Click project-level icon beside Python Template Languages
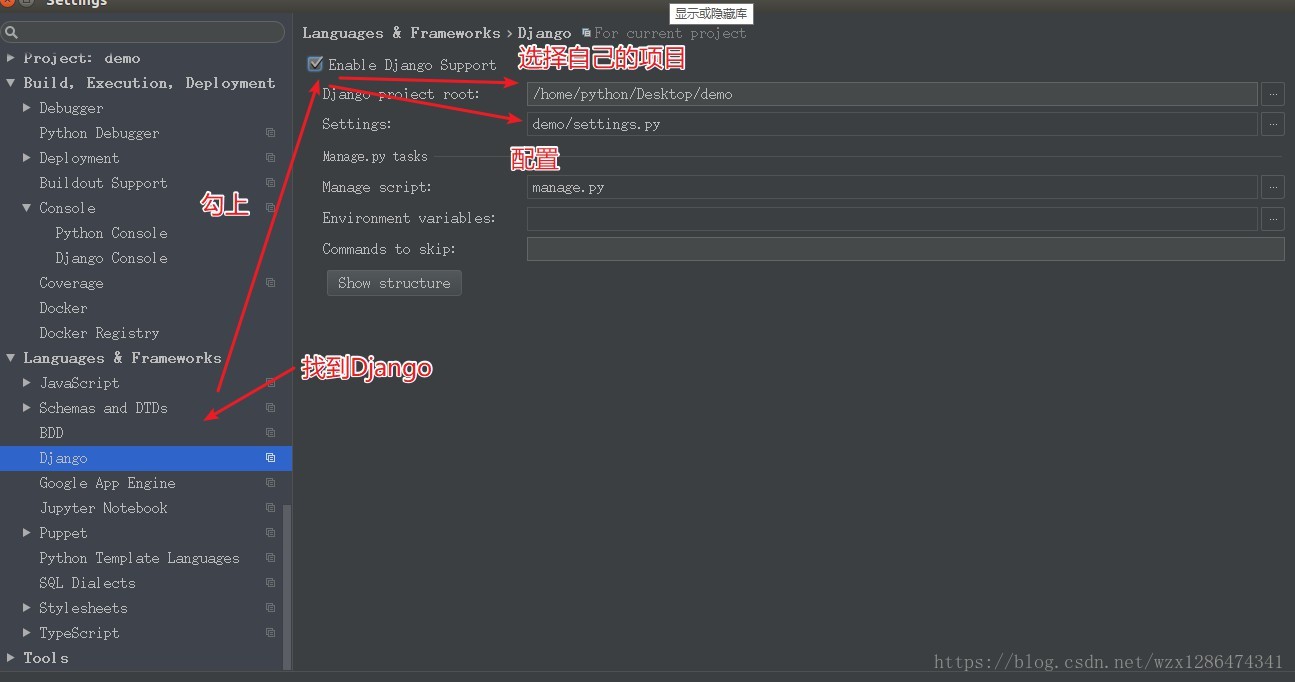This screenshot has height=682, width=1295. (x=270, y=558)
